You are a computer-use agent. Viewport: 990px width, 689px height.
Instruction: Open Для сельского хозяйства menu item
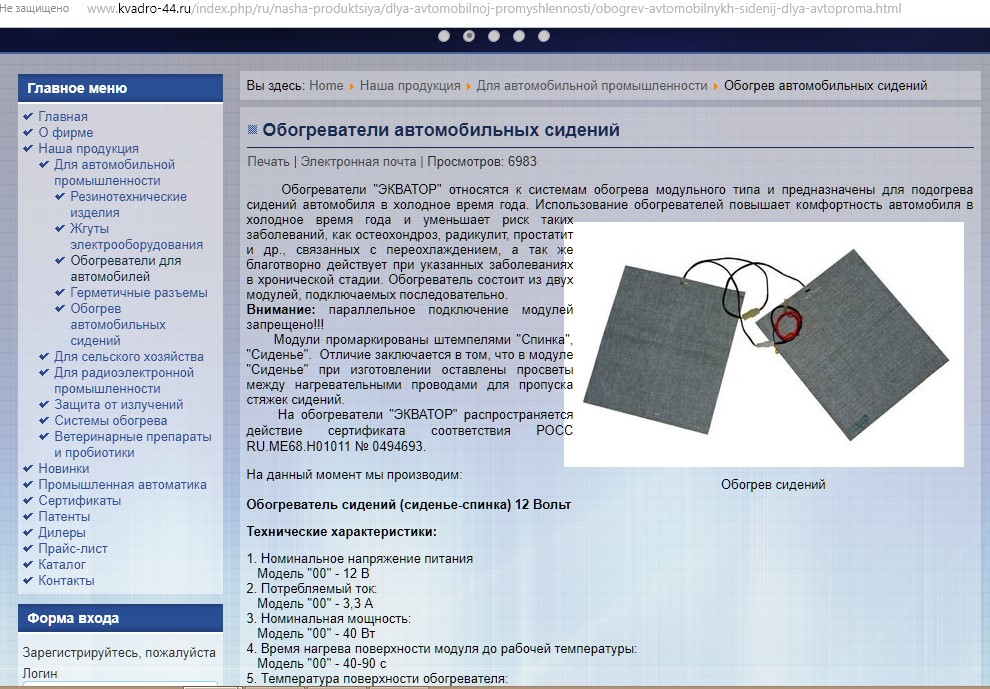(129, 356)
